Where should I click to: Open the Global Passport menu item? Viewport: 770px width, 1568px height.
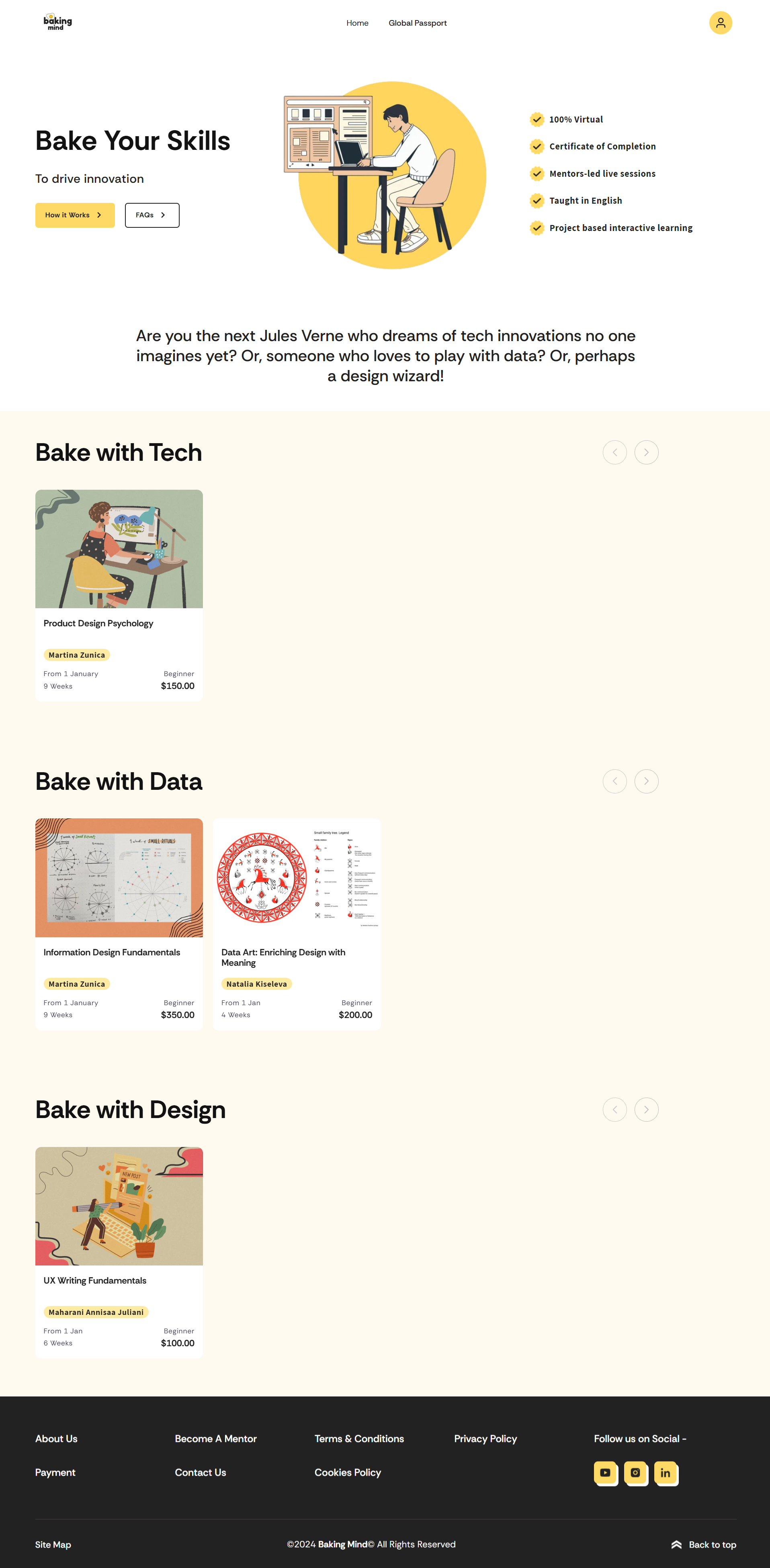418,23
